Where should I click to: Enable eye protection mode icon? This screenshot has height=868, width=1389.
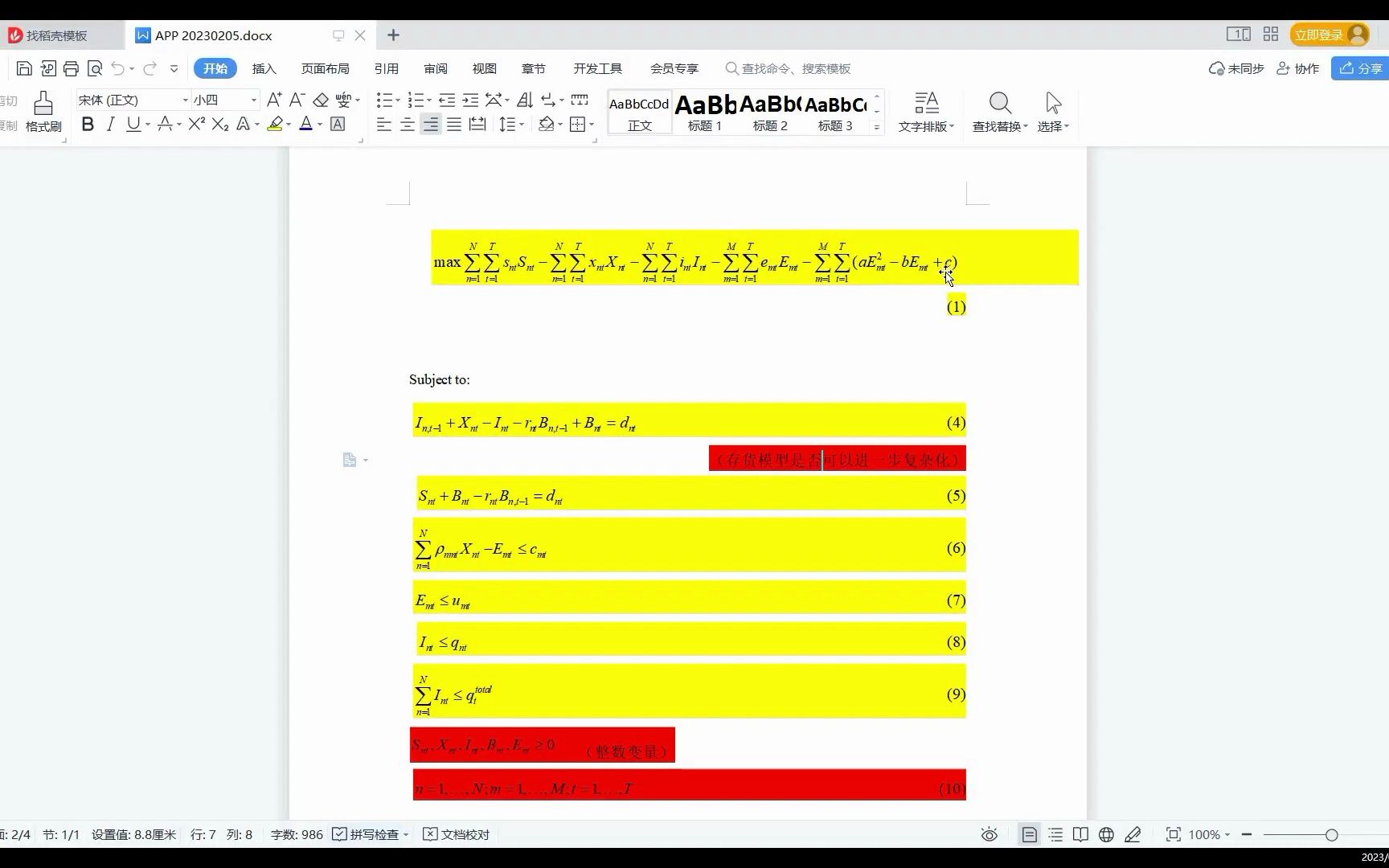point(990,834)
